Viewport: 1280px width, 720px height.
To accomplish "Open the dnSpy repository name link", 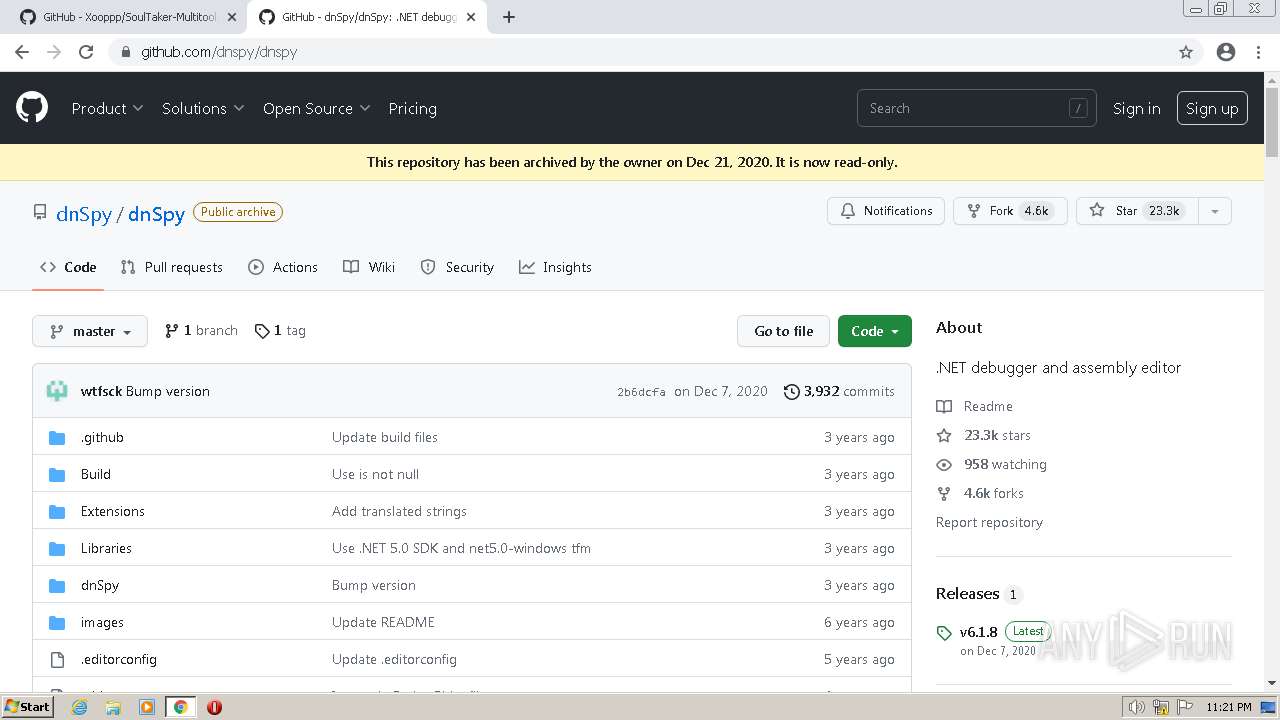I will point(156,214).
